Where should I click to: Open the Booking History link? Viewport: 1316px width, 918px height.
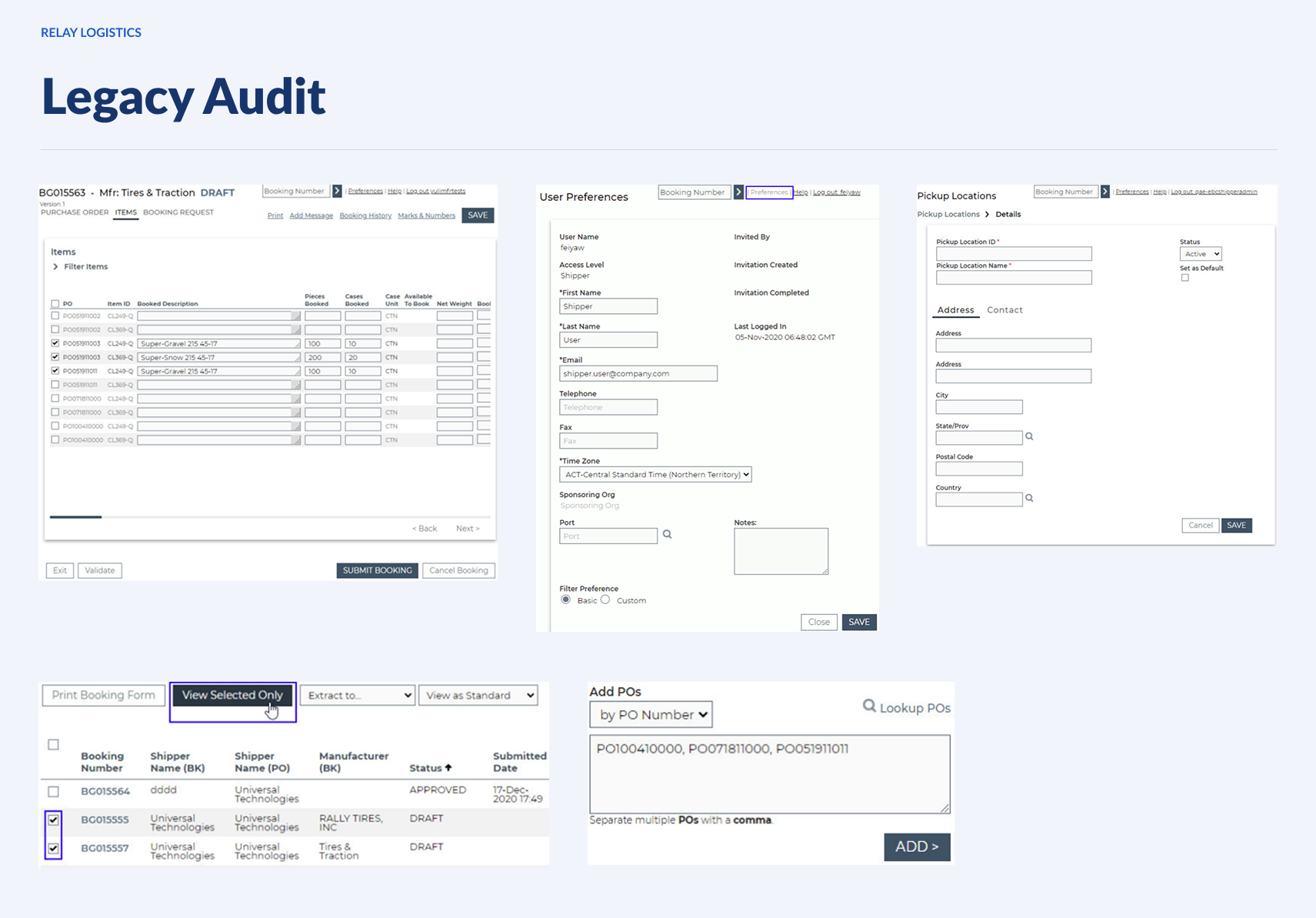pyautogui.click(x=365, y=215)
